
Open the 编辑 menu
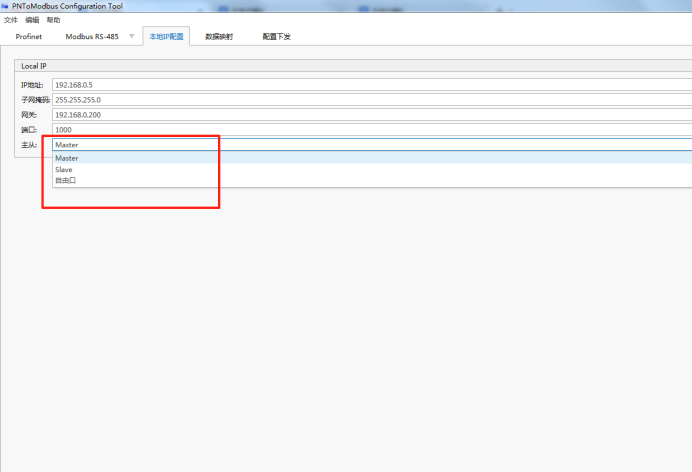pos(32,20)
